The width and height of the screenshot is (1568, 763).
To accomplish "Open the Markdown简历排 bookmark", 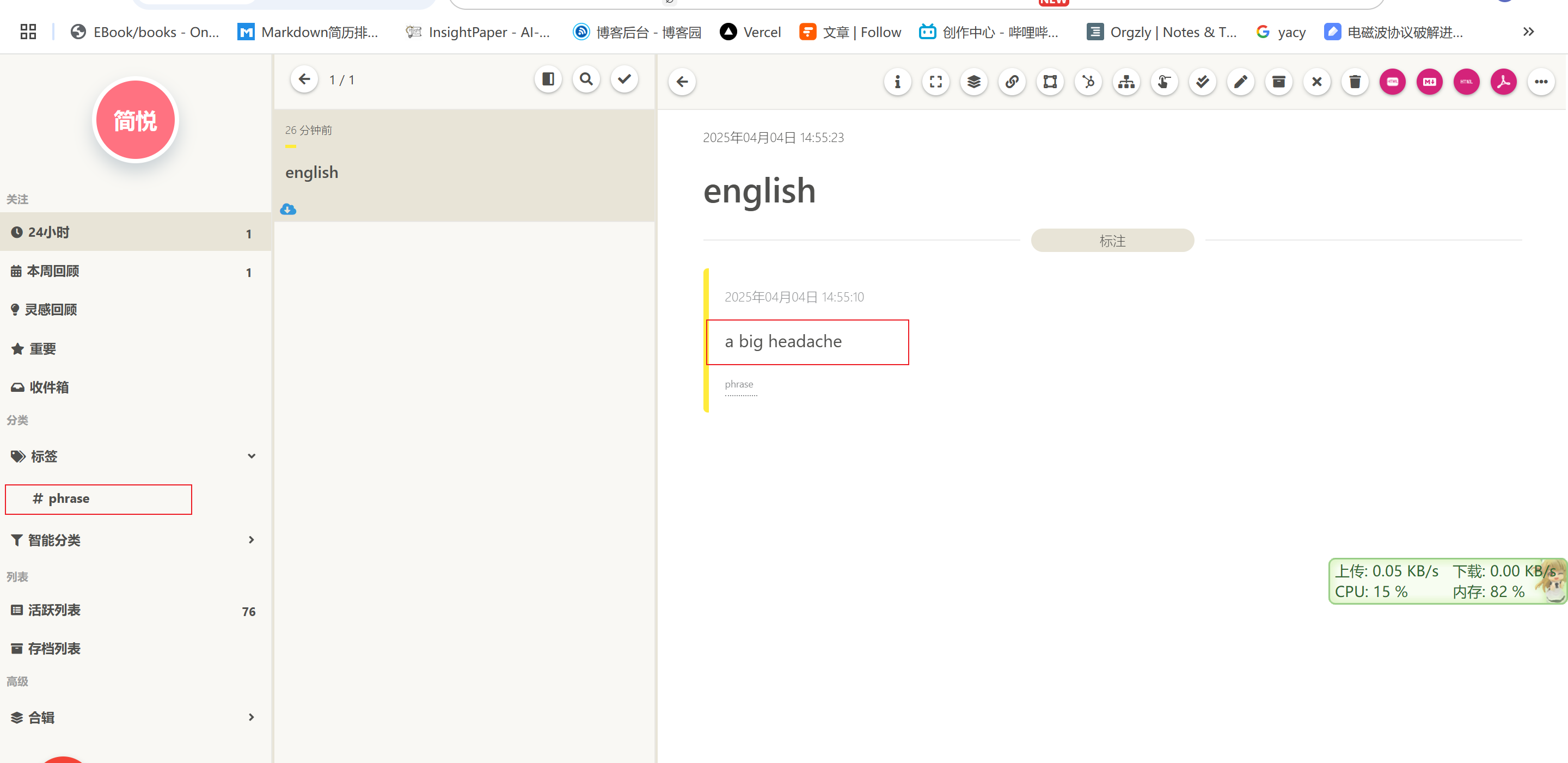I will coord(308,32).
